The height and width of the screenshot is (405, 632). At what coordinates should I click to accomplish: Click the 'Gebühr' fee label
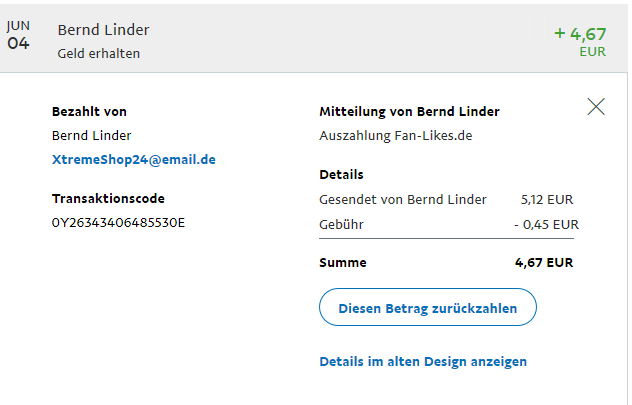(x=341, y=224)
